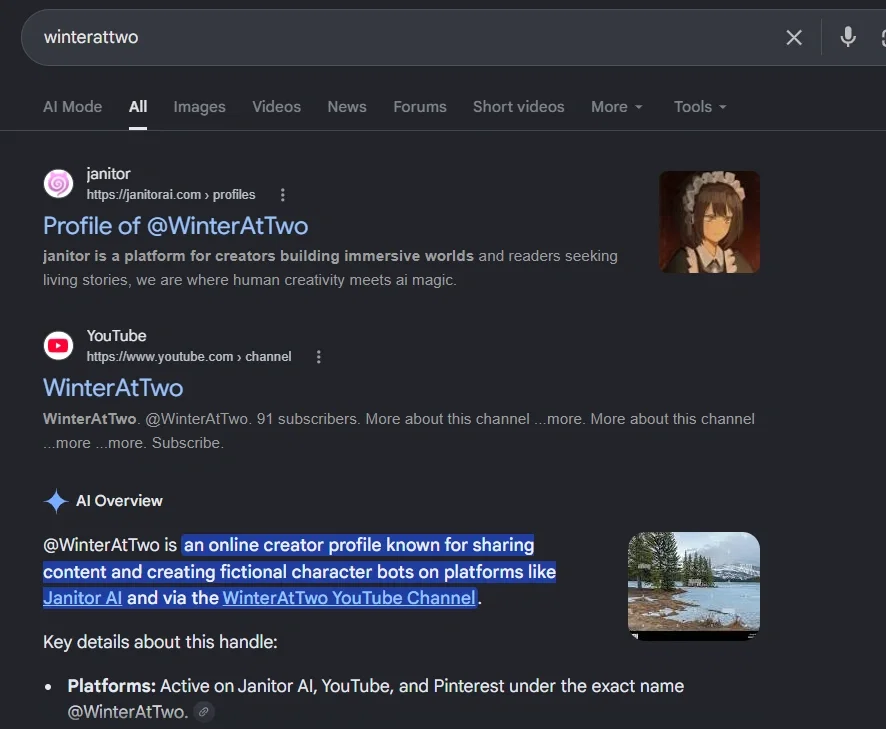Click the 'YouTube' site name label
The image size is (886, 729).
pyautogui.click(x=116, y=336)
